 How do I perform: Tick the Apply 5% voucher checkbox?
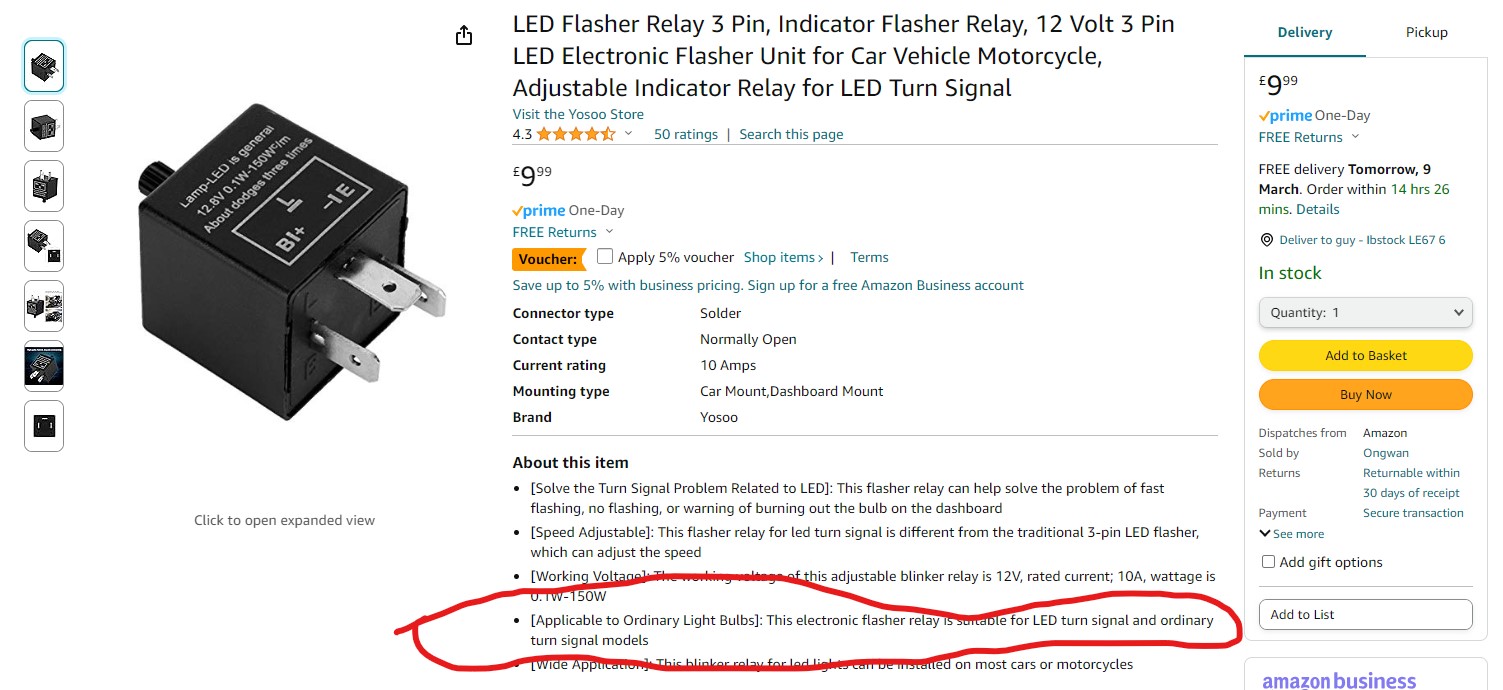click(x=605, y=256)
